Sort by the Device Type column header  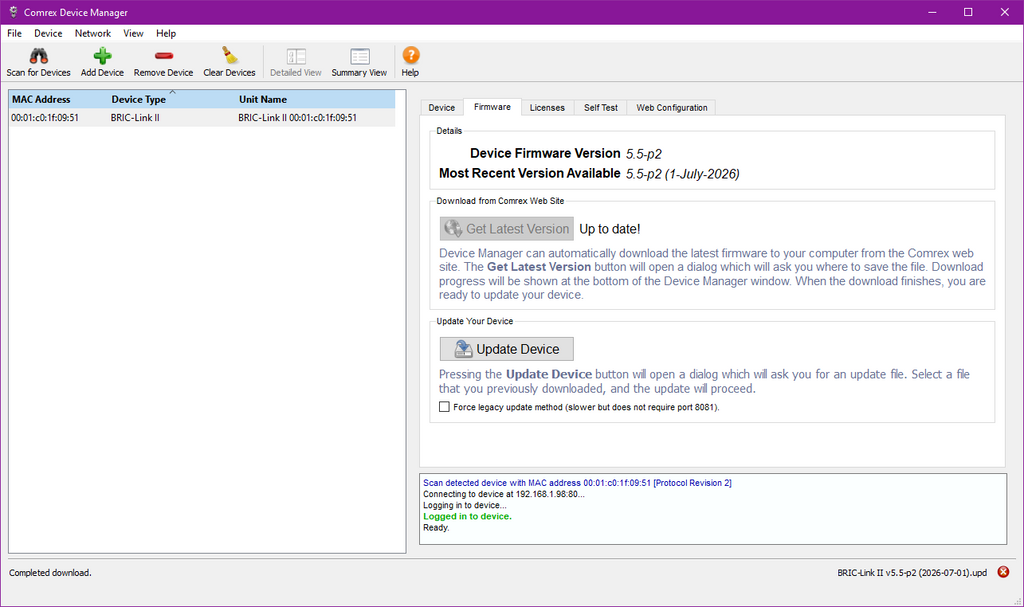(172, 99)
